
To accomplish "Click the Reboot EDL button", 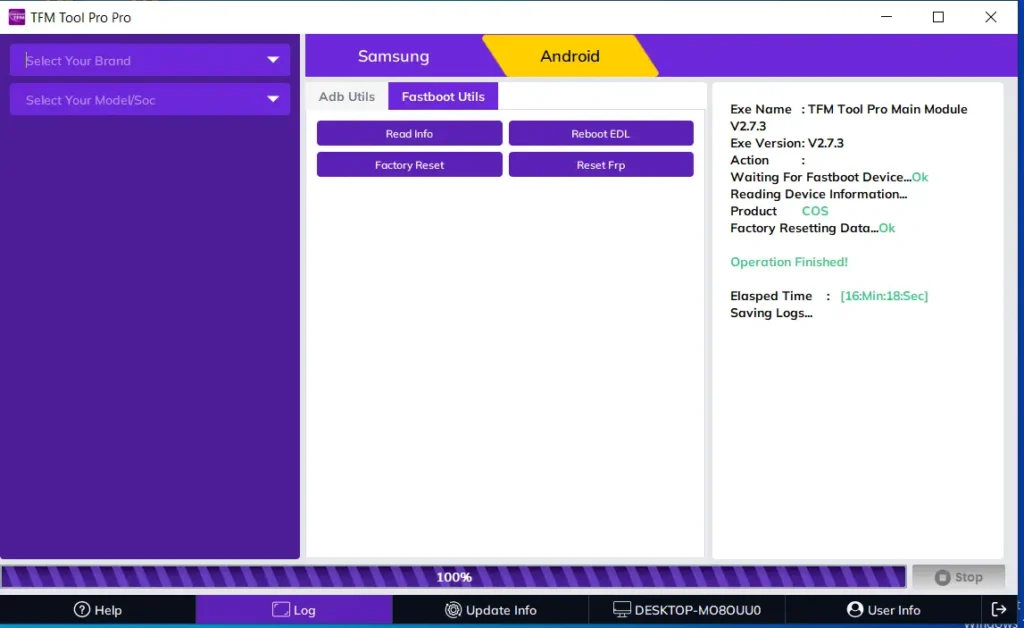I will coord(601,133).
